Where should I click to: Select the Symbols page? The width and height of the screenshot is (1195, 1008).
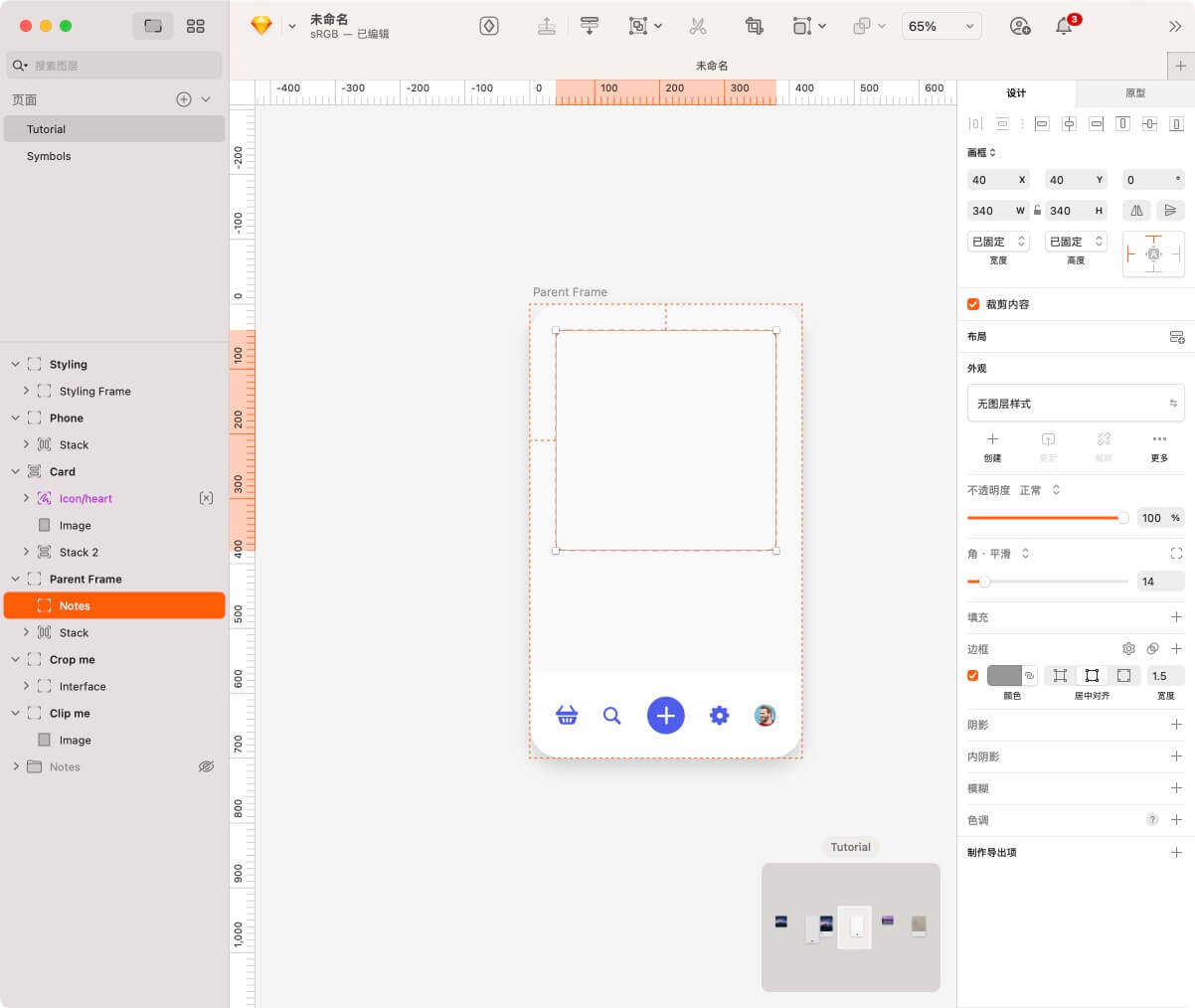pos(49,156)
